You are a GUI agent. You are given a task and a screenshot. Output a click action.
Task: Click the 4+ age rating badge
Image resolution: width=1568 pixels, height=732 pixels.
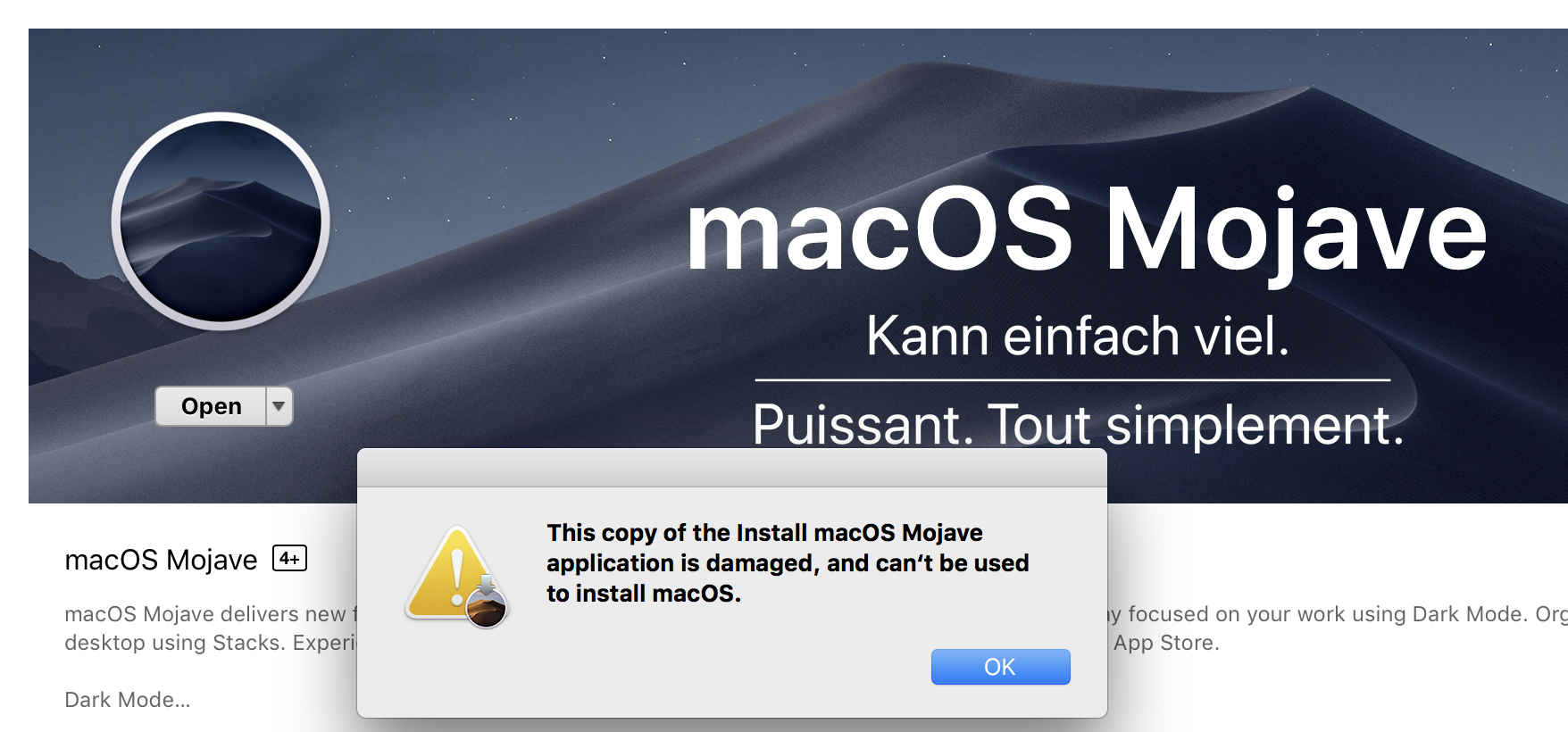point(289,559)
